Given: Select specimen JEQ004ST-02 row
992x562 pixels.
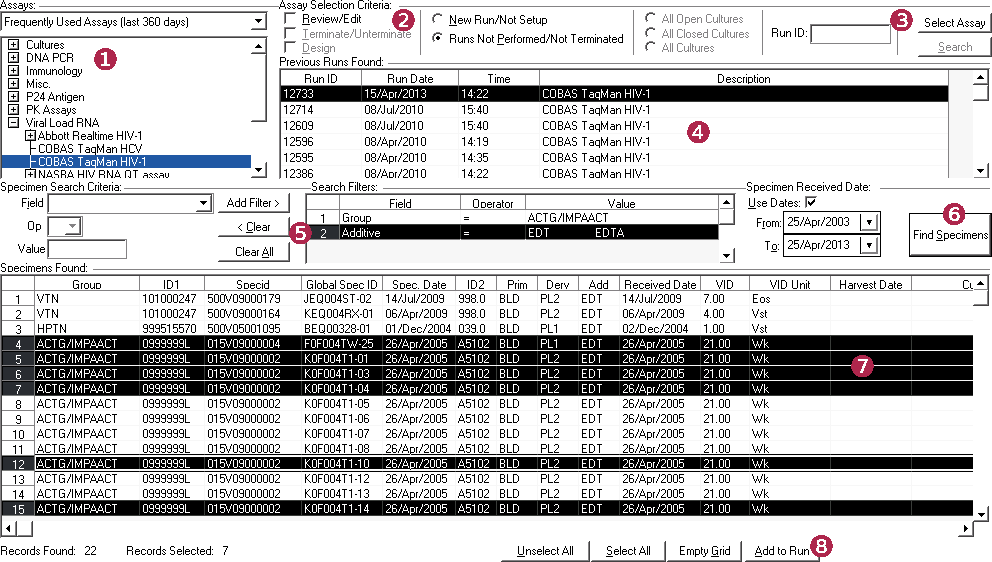Looking at the screenshot, I should point(487,299).
